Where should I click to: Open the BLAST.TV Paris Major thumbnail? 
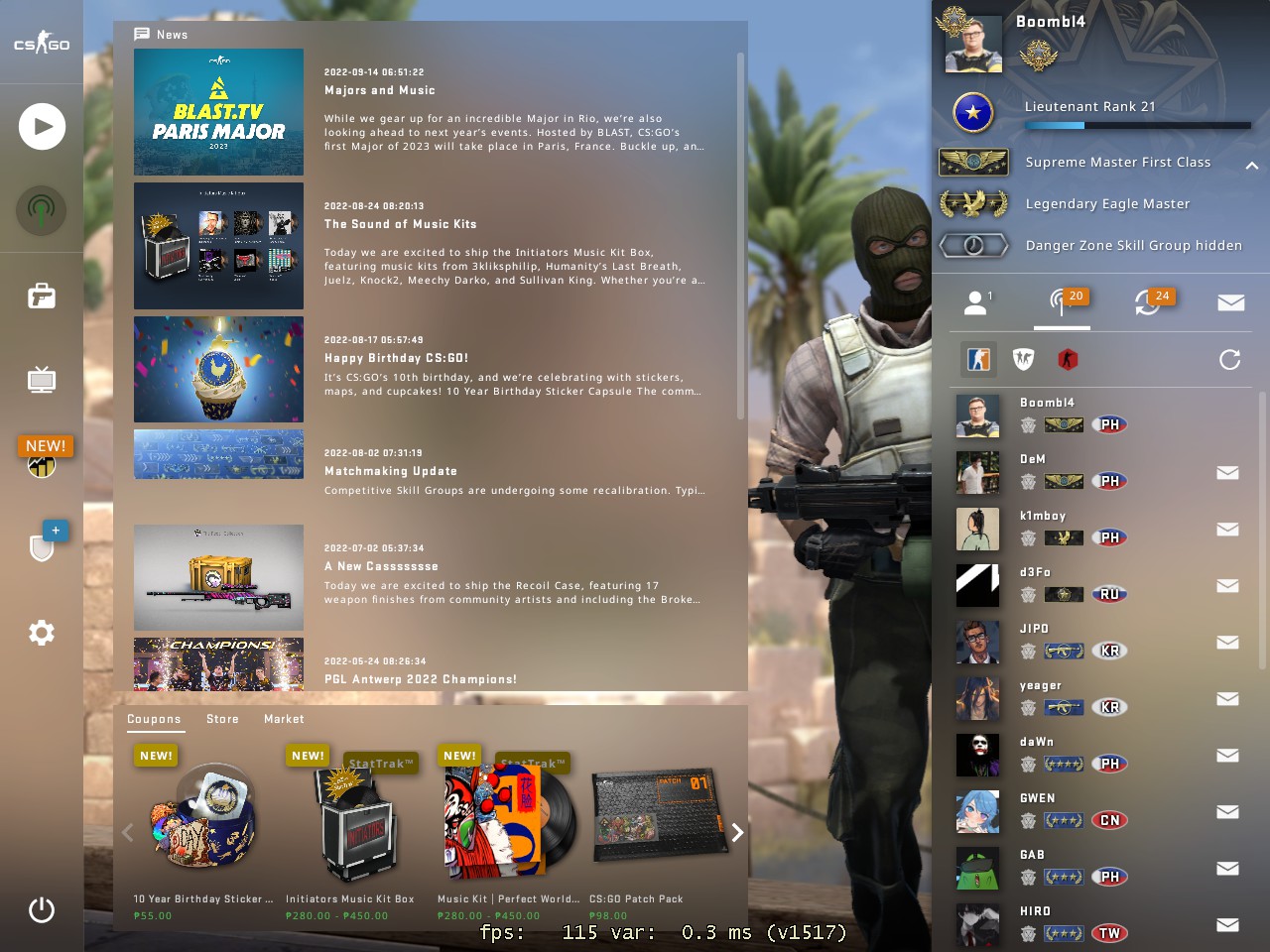pos(218,112)
